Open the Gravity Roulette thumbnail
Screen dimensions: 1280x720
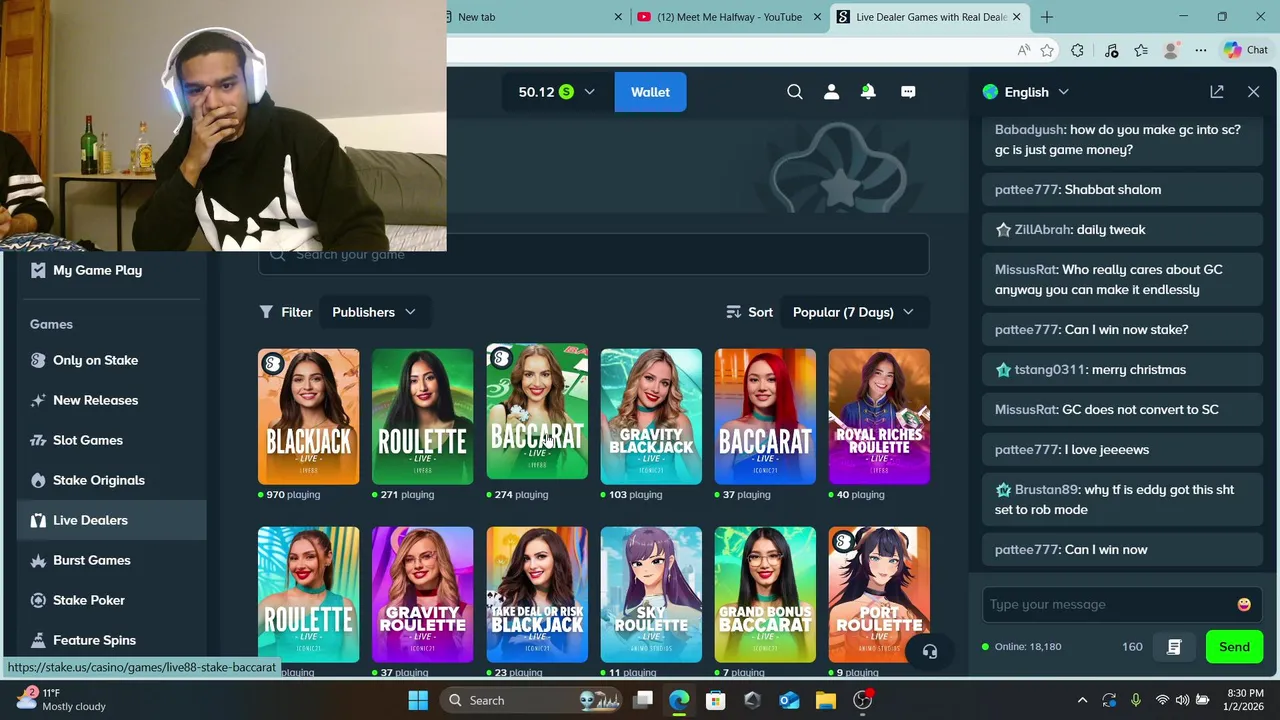click(x=422, y=594)
